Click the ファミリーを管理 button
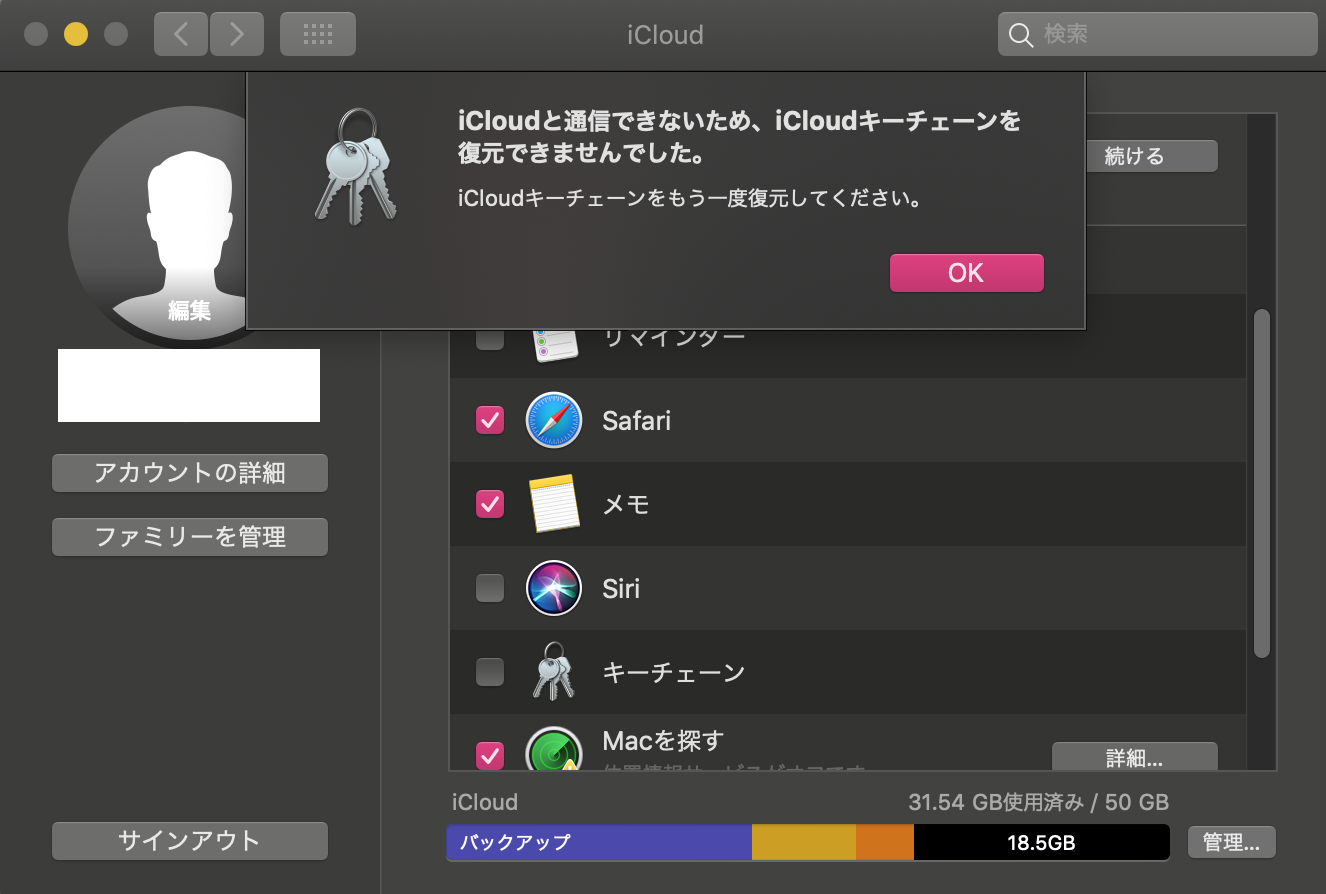The height and width of the screenshot is (894, 1326). click(x=190, y=537)
